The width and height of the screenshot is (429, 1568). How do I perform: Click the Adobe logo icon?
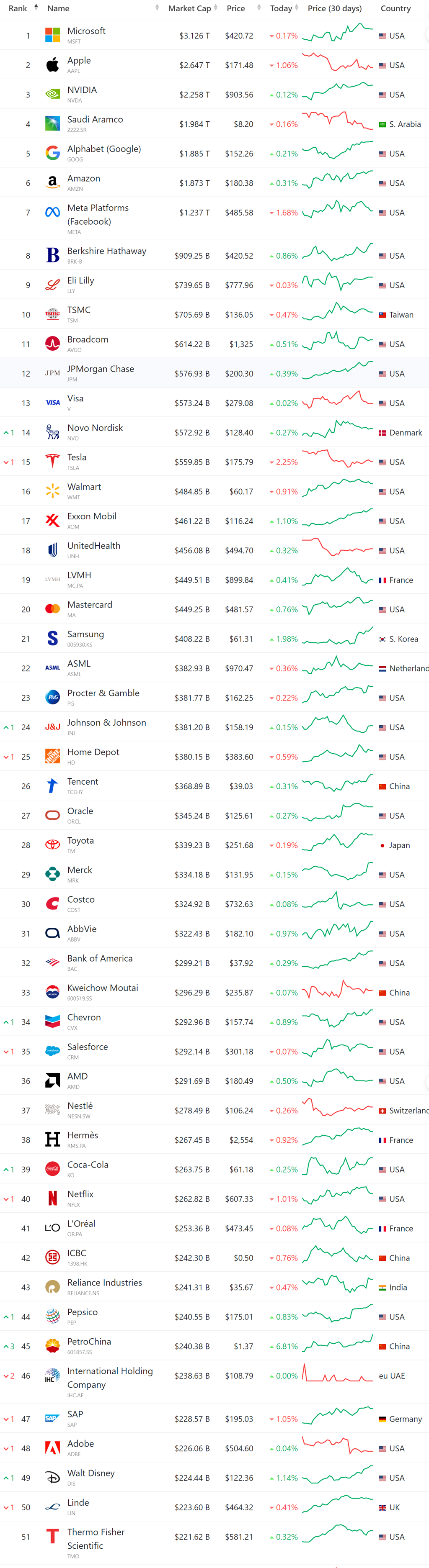pos(52,1448)
